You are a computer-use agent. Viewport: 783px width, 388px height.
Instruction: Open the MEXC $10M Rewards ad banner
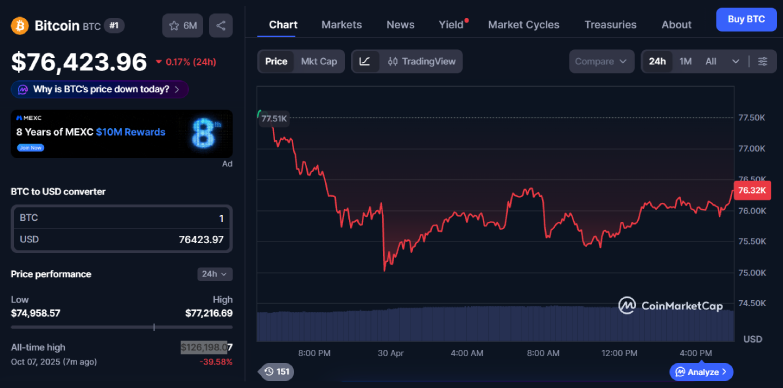point(121,134)
